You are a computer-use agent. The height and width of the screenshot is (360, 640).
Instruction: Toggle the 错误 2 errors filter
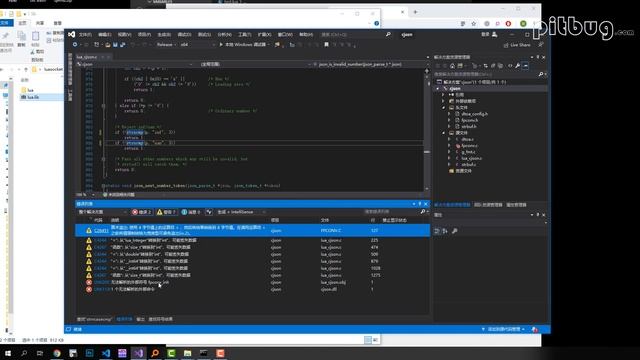pyautogui.click(x=142, y=212)
